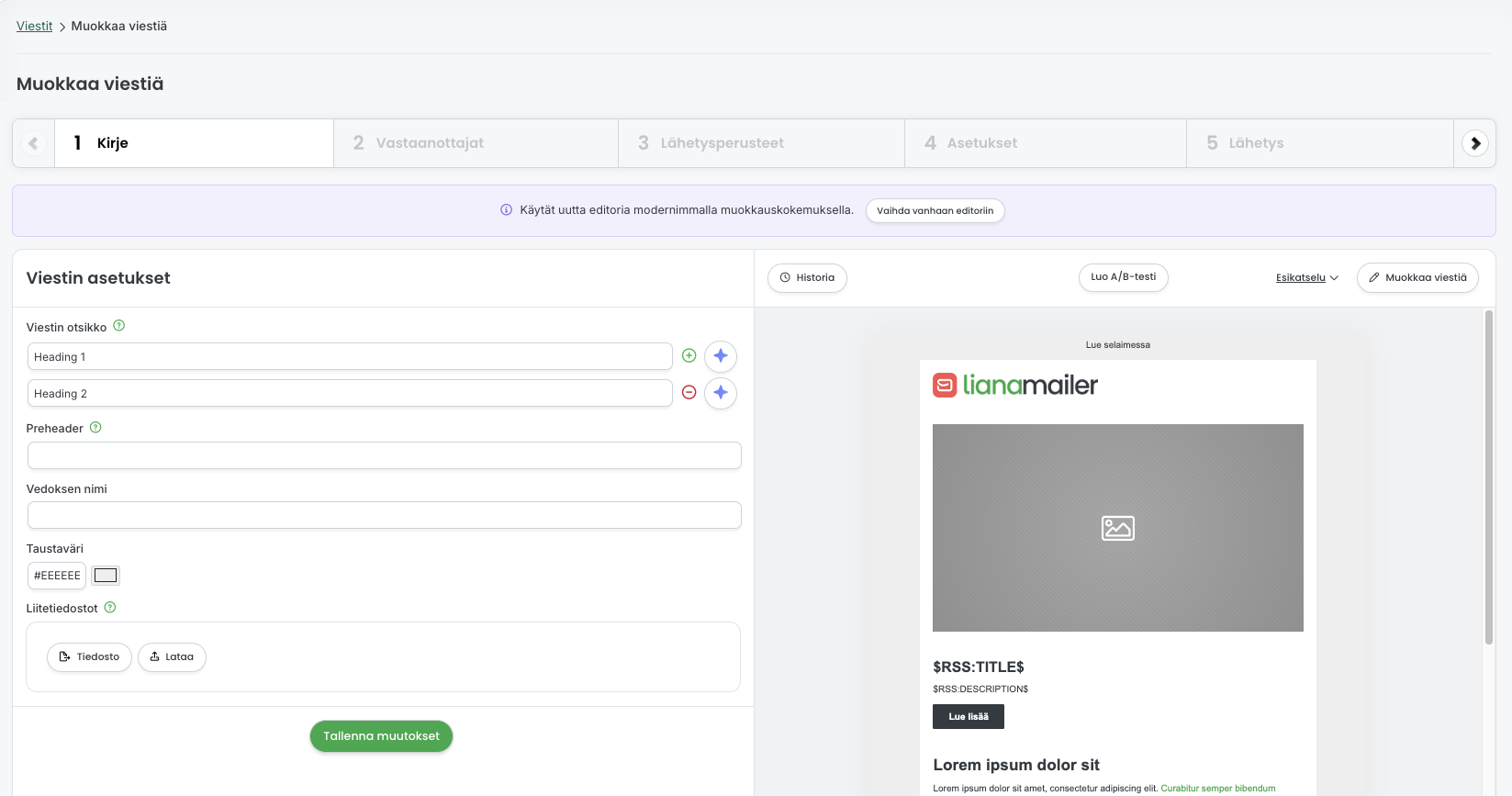The width and height of the screenshot is (1512, 796).
Task: Focus the Heading 1 title field
Action: click(350, 356)
